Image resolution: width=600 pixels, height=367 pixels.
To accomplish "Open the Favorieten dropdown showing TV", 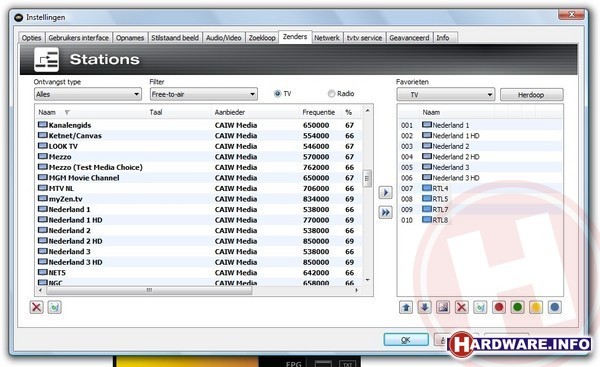I will click(x=446, y=95).
